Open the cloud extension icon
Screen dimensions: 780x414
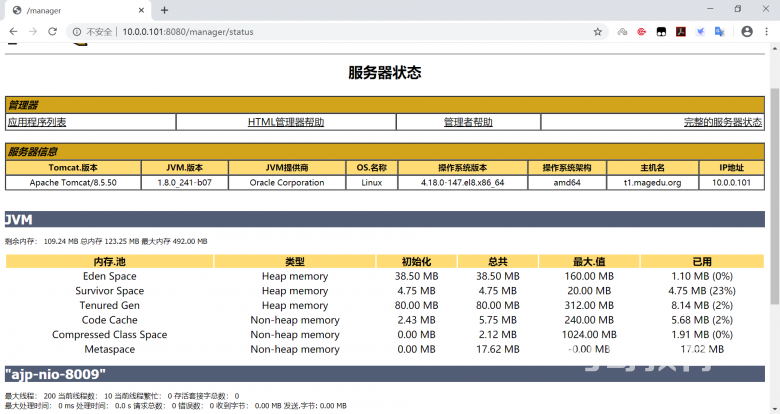click(x=622, y=32)
